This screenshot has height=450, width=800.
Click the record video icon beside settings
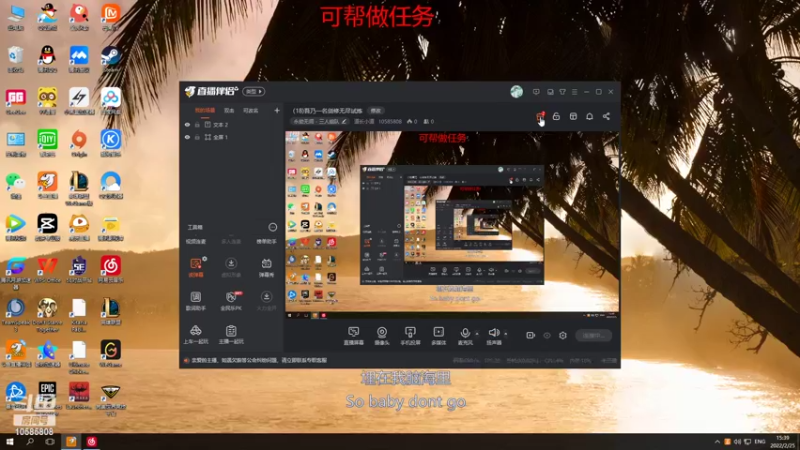531,335
